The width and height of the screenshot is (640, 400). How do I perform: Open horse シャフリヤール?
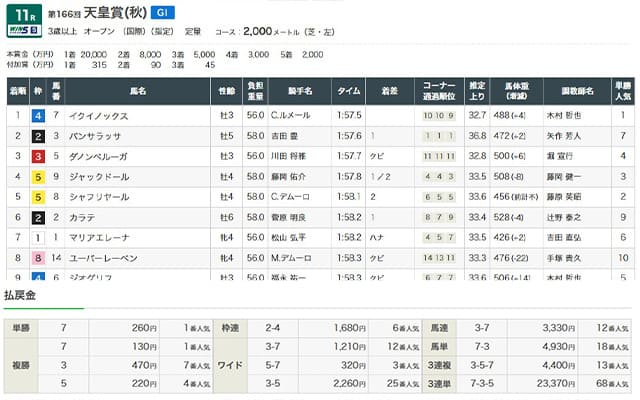pos(99,197)
